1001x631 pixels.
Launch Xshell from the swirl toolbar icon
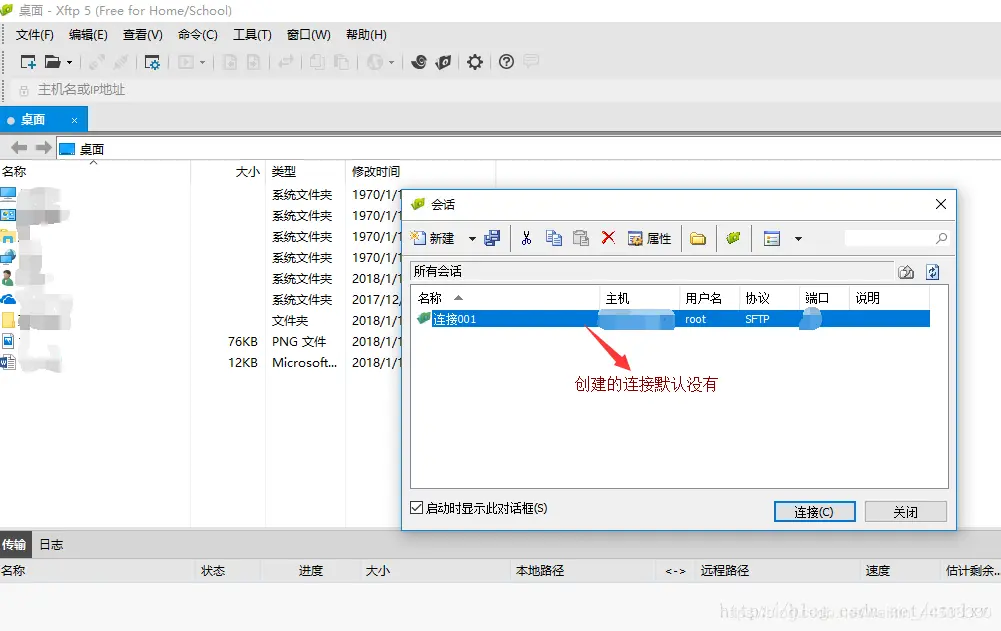click(x=419, y=62)
